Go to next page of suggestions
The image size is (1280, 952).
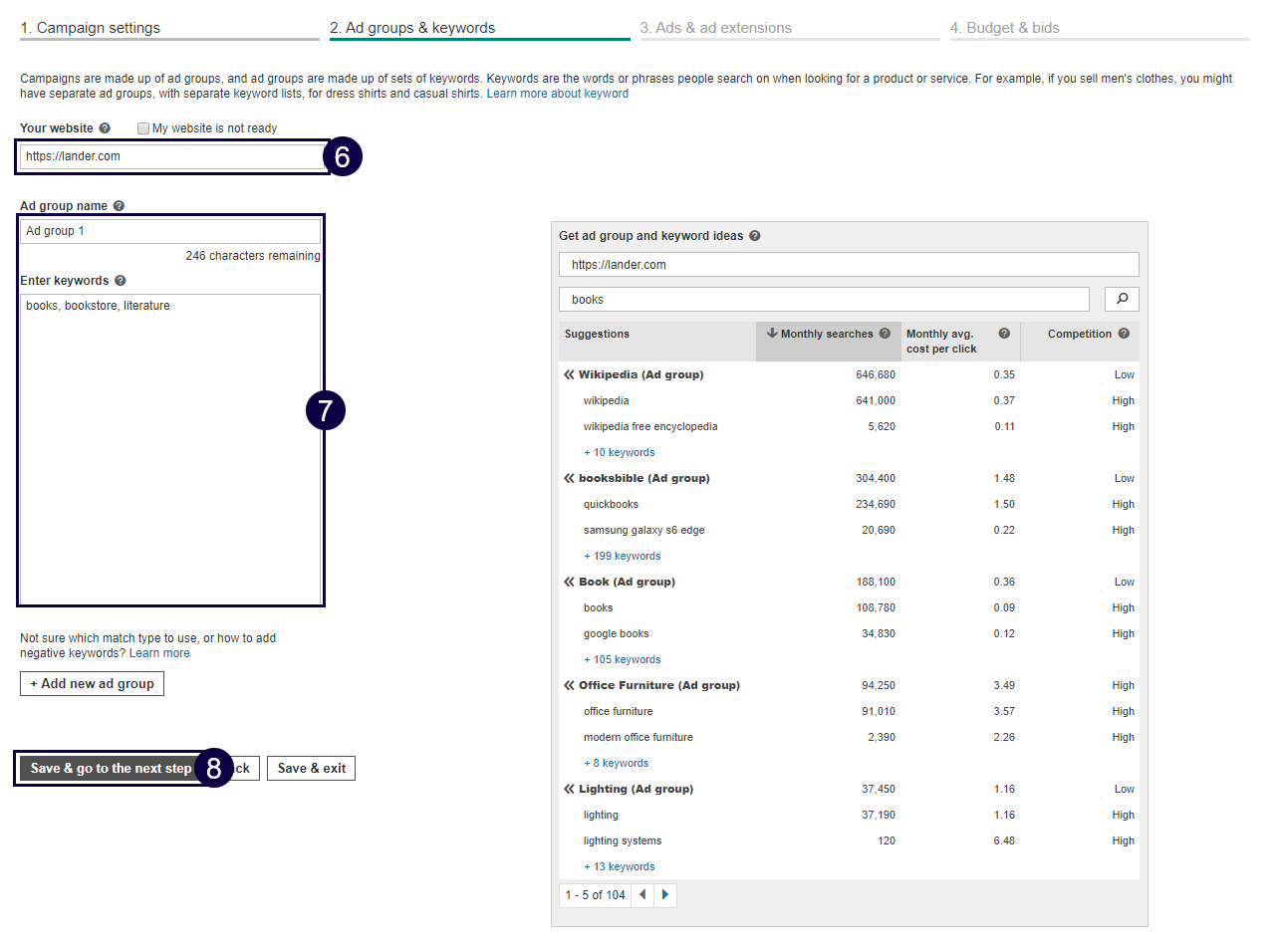pyautogui.click(x=665, y=894)
